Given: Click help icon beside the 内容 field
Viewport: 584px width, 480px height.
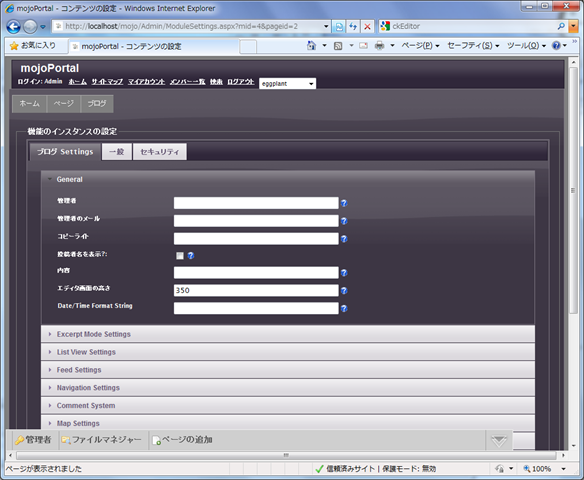Looking at the screenshot, I should click(344, 273).
